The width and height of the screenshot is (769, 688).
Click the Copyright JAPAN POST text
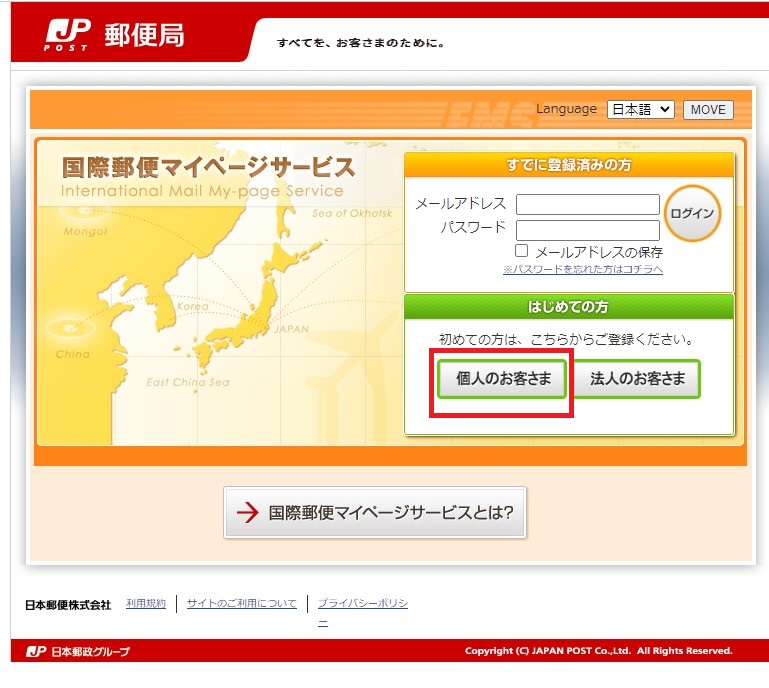point(598,651)
